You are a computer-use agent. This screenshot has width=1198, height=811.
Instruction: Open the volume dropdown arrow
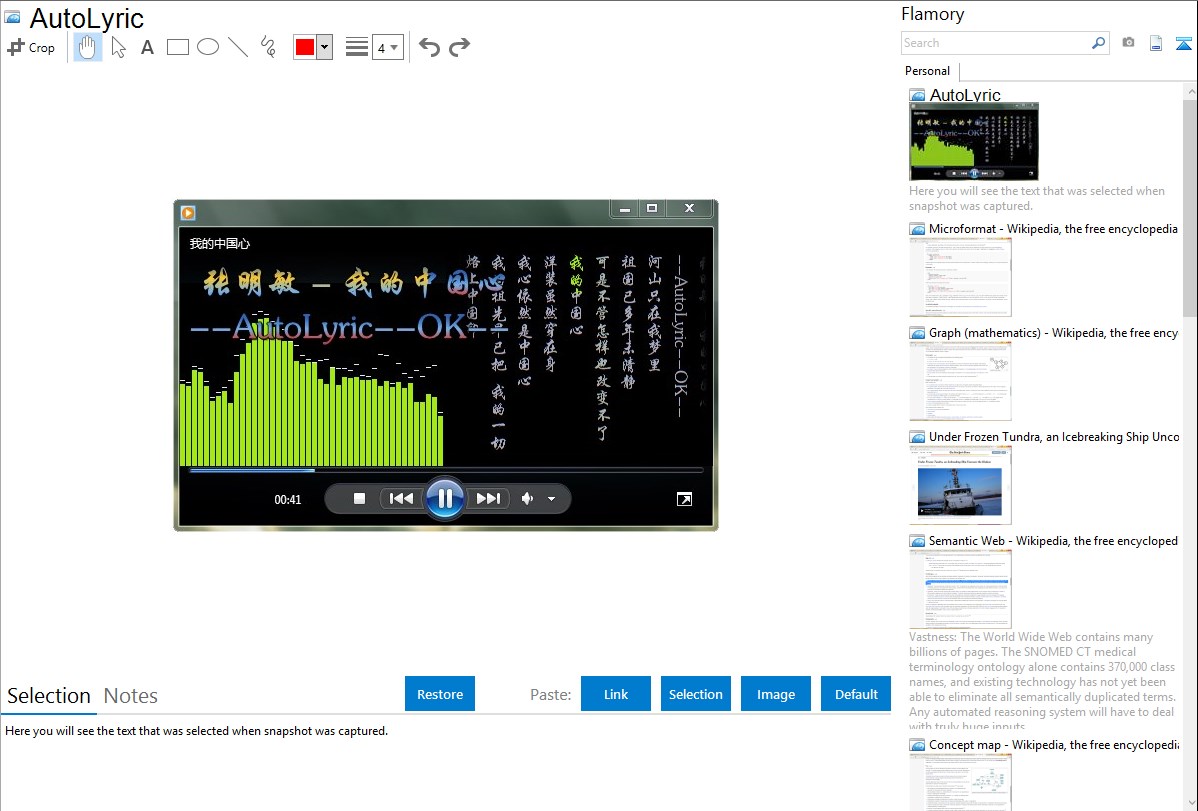[552, 499]
